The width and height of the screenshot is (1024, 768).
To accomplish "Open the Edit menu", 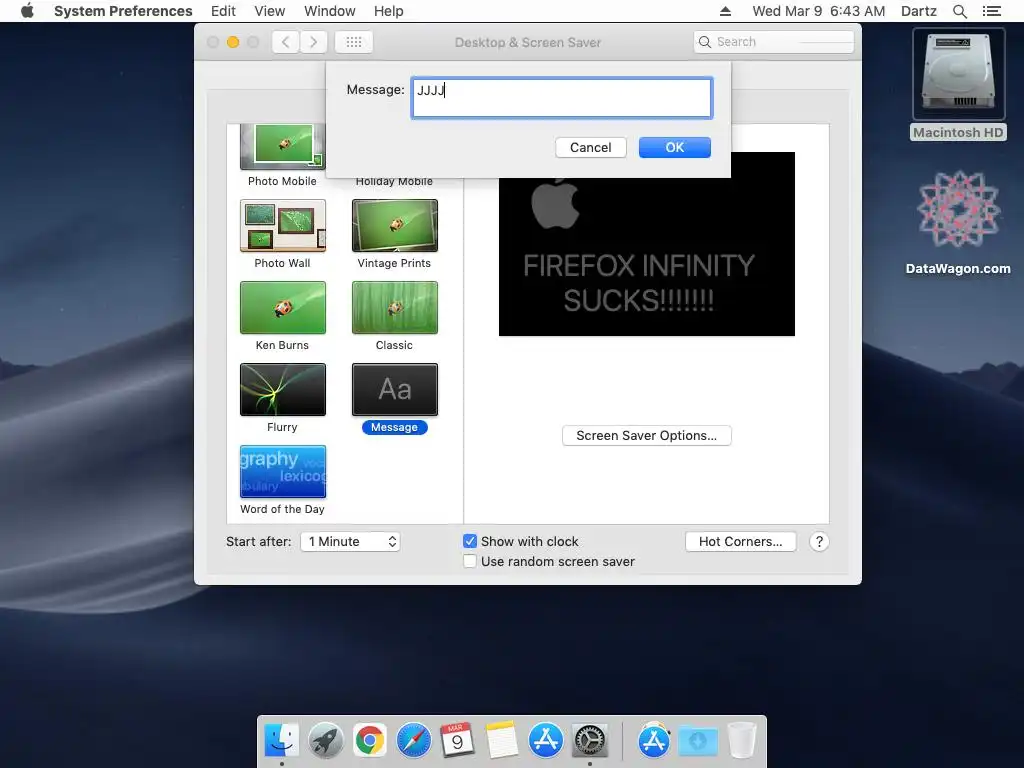I will click(x=223, y=11).
